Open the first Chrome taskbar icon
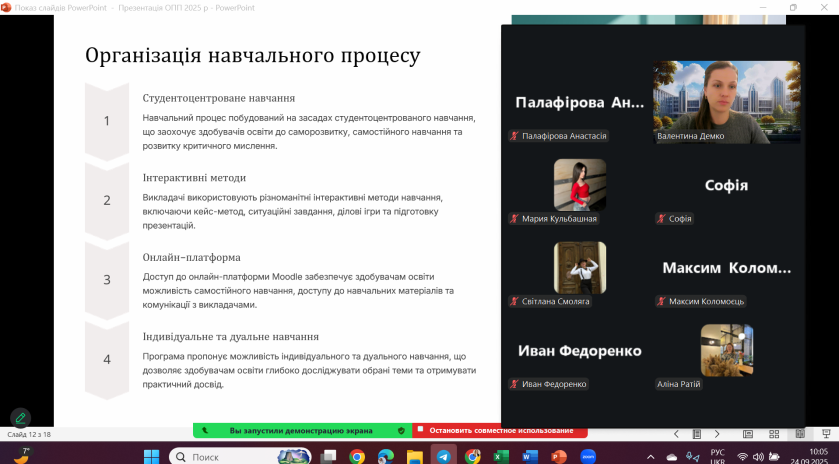 (x=357, y=457)
